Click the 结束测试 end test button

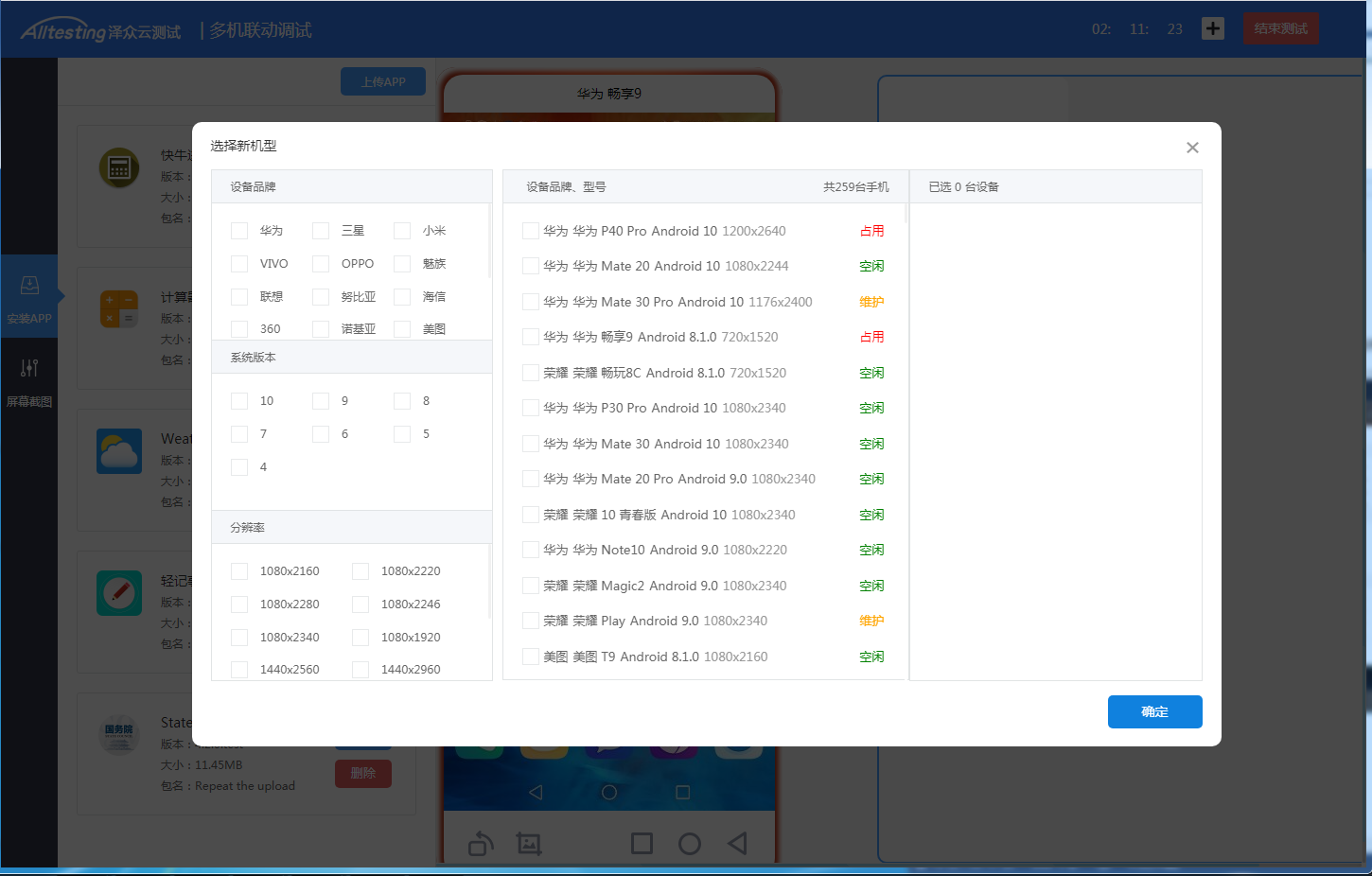pyautogui.click(x=1280, y=28)
